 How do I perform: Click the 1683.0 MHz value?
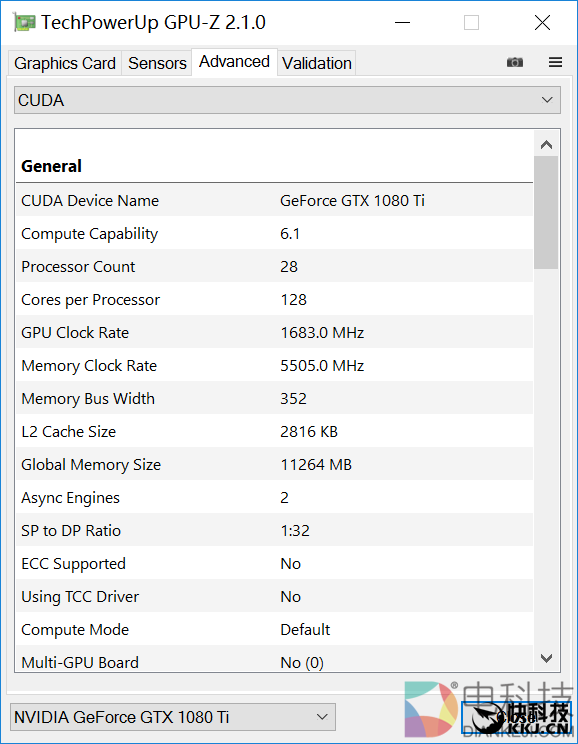pyautogui.click(x=322, y=333)
